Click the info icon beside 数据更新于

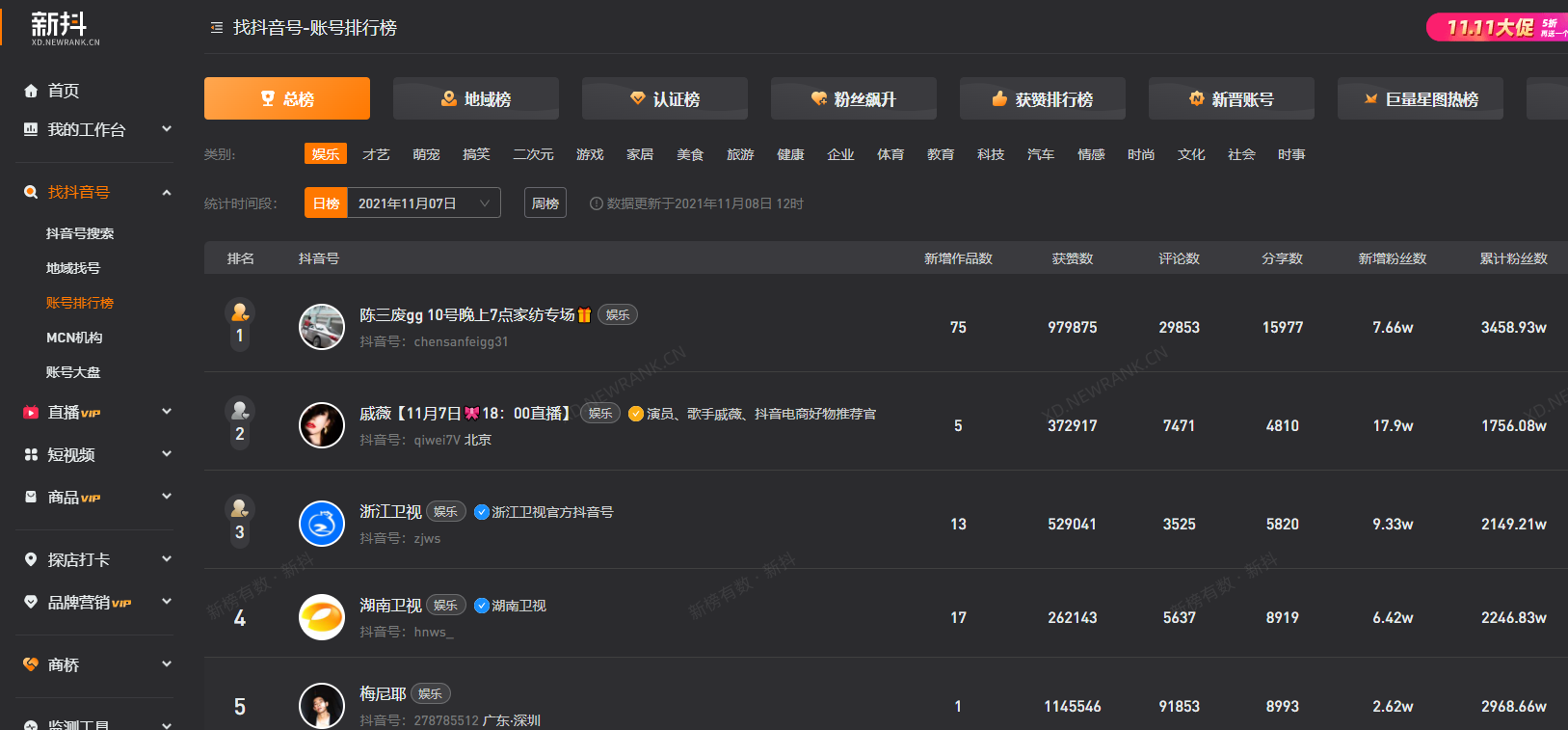tap(597, 203)
